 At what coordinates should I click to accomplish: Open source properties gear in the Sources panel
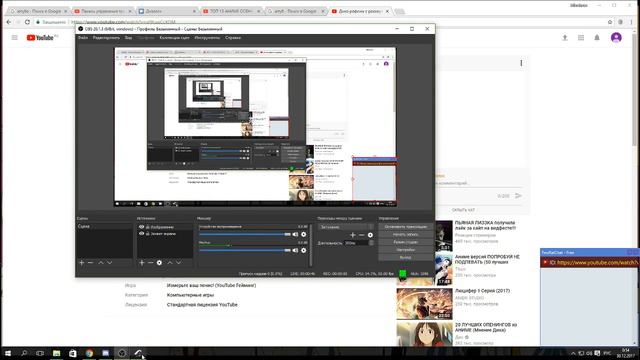(x=159, y=263)
